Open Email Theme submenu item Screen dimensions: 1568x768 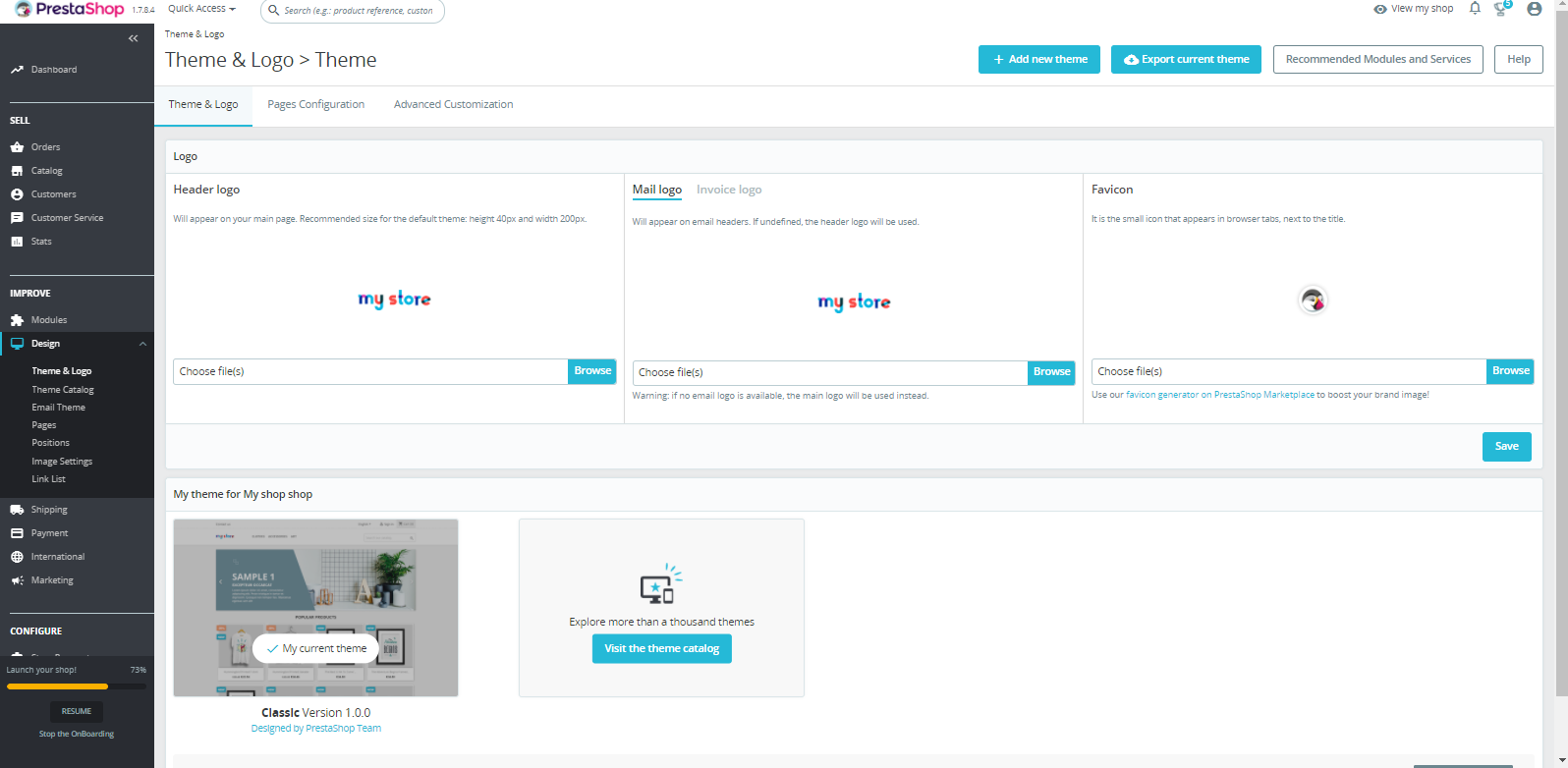click(x=58, y=408)
